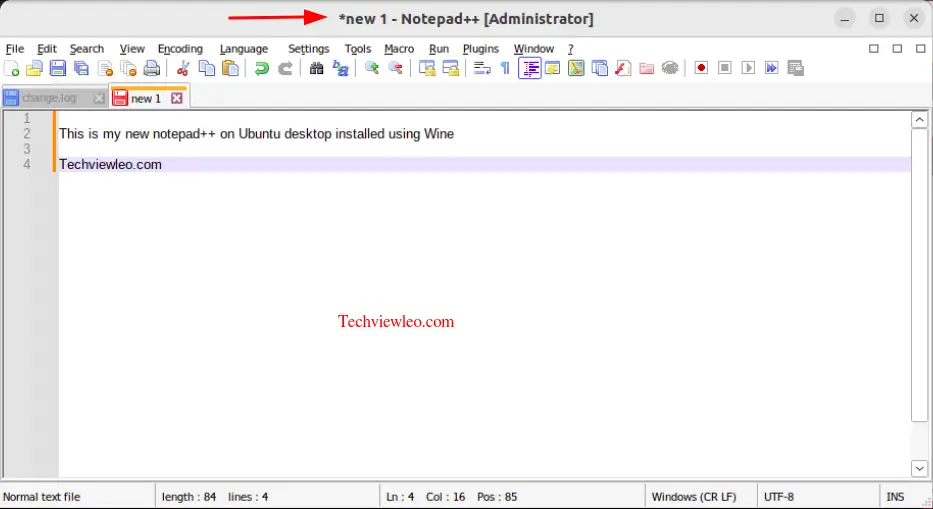Cut selection with the scissors icon

(x=183, y=68)
